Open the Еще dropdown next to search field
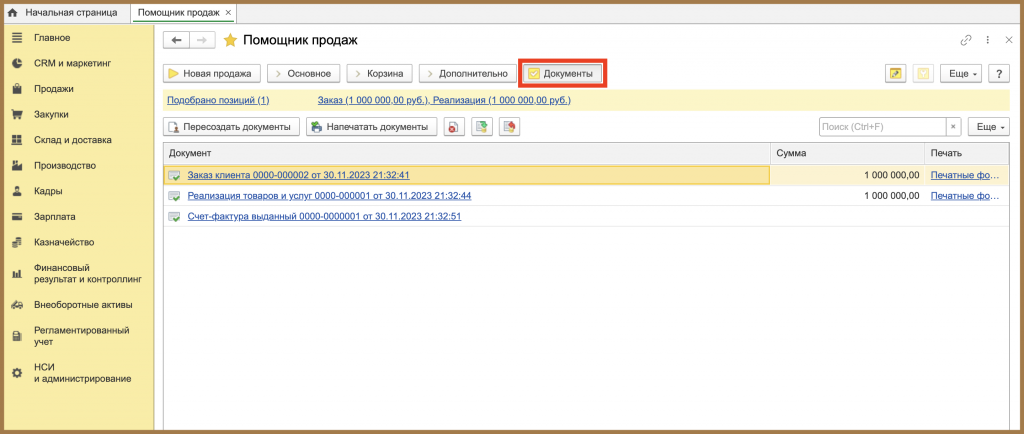Image resolution: width=1024 pixels, height=434 pixels. coord(989,127)
